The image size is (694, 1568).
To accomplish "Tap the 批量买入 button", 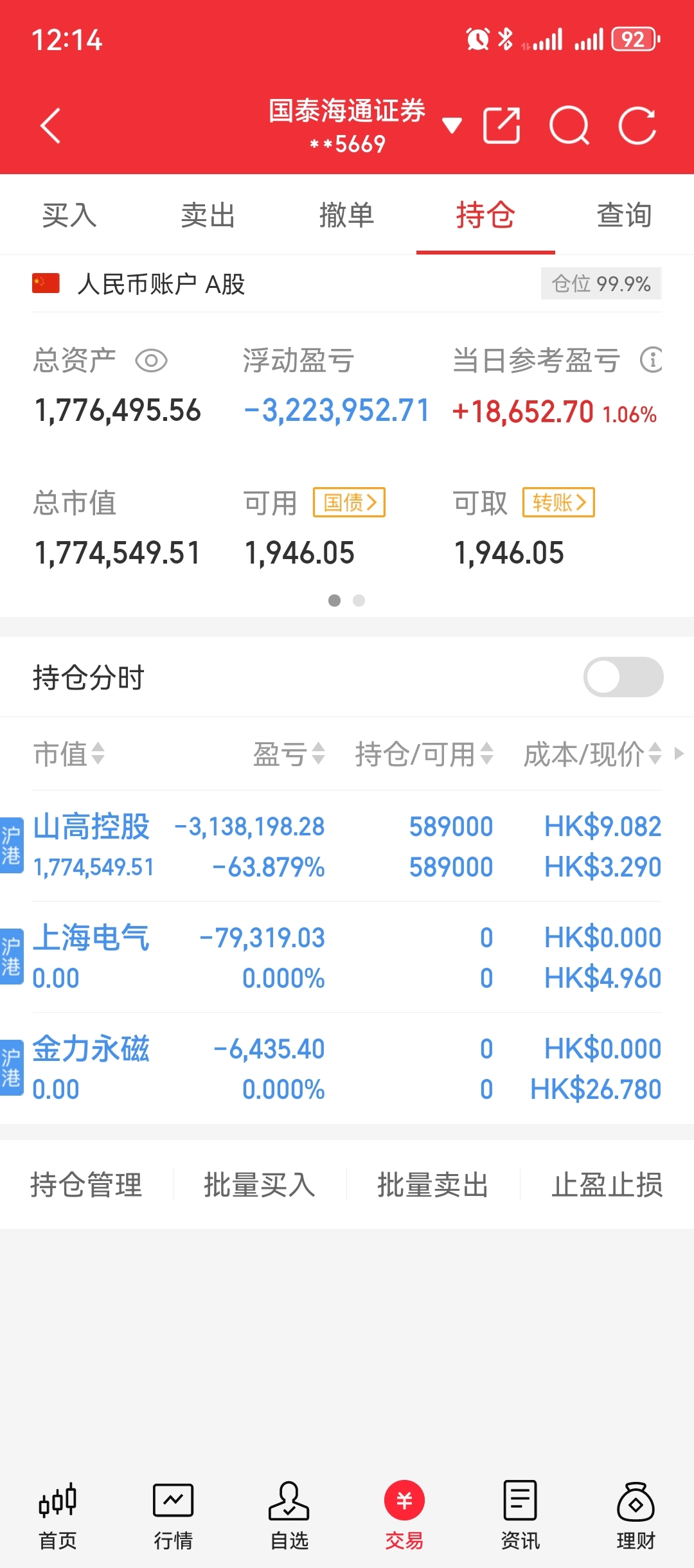I will (260, 1184).
